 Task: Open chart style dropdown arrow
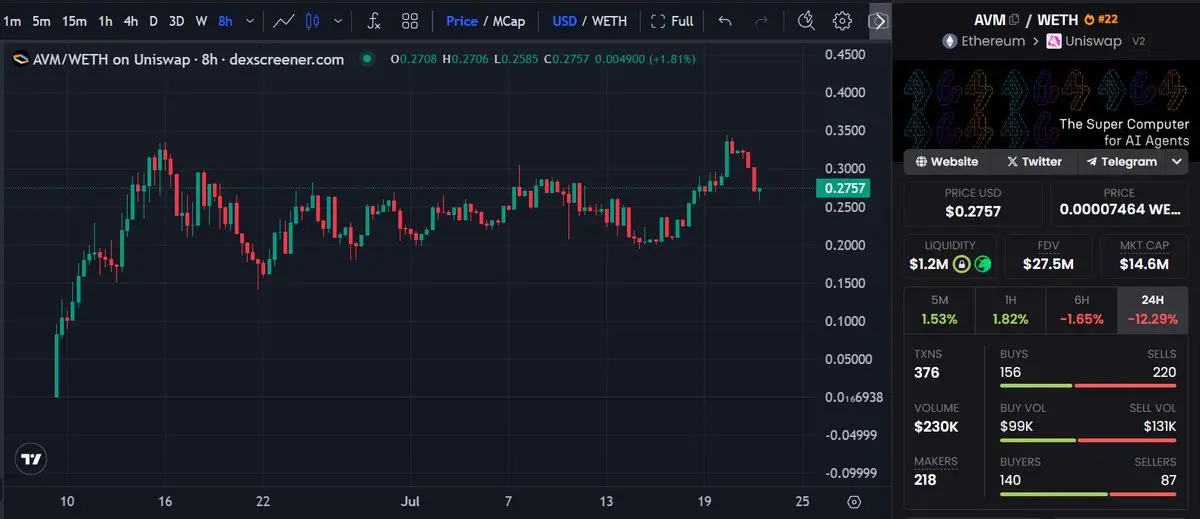pyautogui.click(x=338, y=20)
